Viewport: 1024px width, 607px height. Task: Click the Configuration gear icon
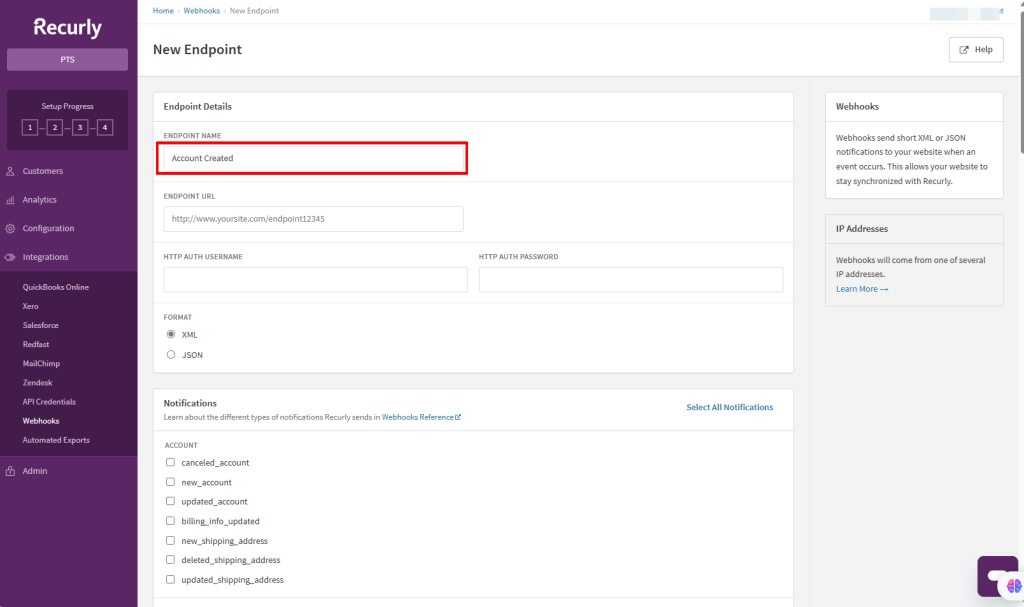click(x=10, y=228)
